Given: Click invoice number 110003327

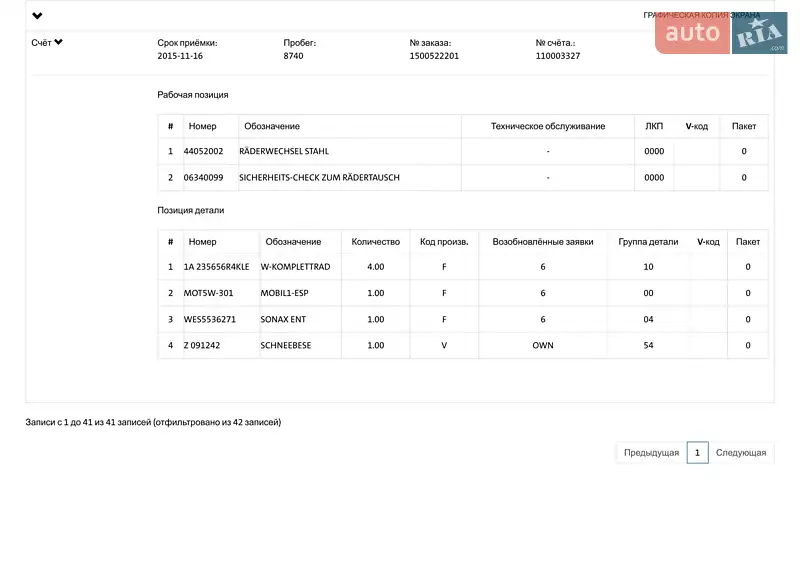Looking at the screenshot, I should coord(558,56).
